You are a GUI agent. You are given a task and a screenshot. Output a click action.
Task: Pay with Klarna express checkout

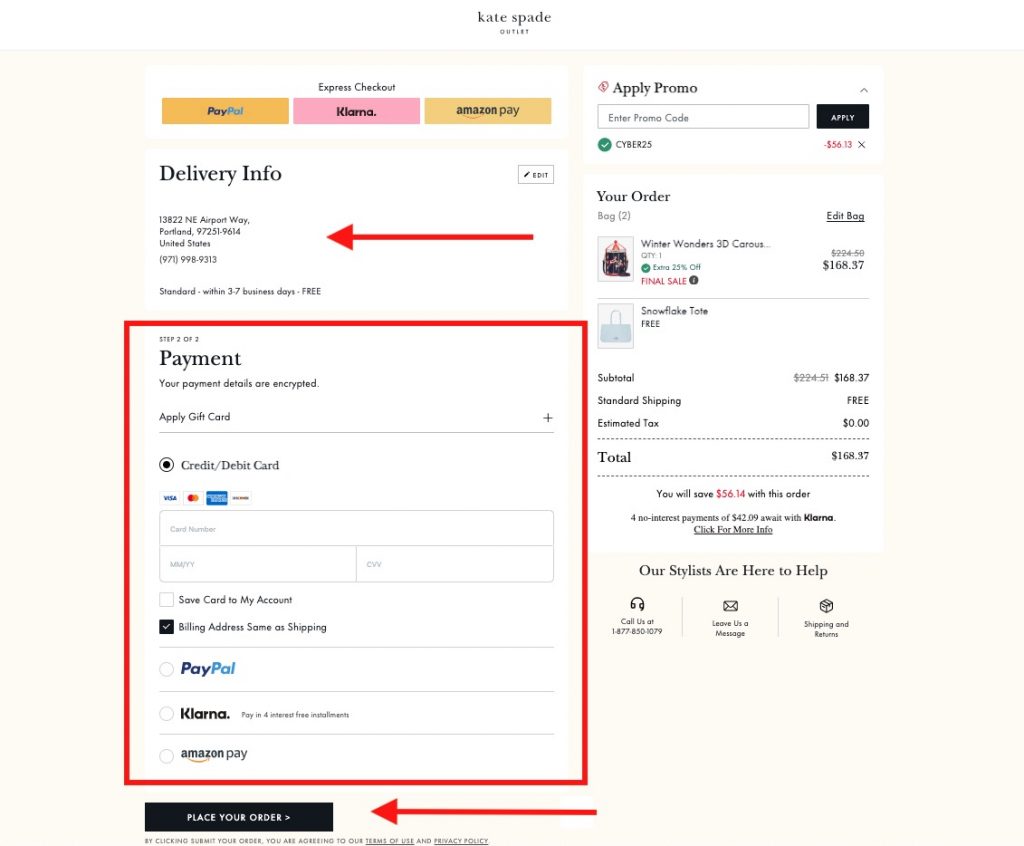point(356,111)
